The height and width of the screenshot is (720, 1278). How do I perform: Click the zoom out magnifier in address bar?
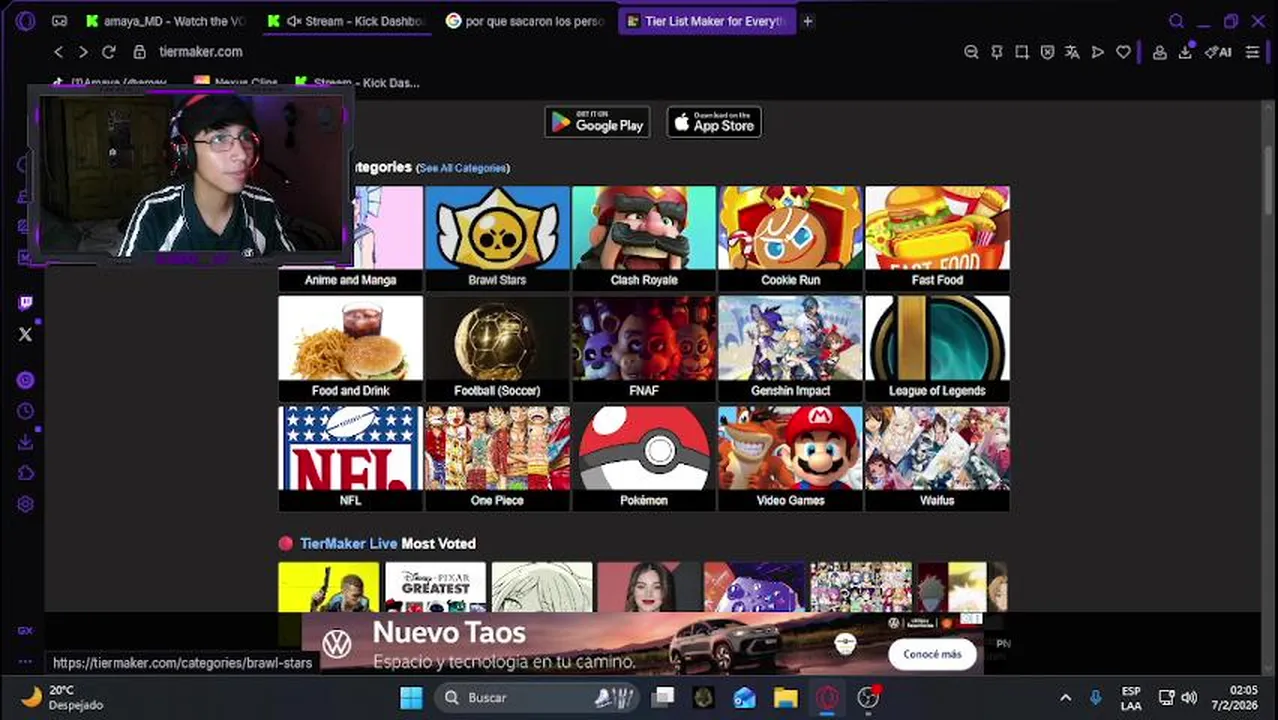tap(971, 52)
